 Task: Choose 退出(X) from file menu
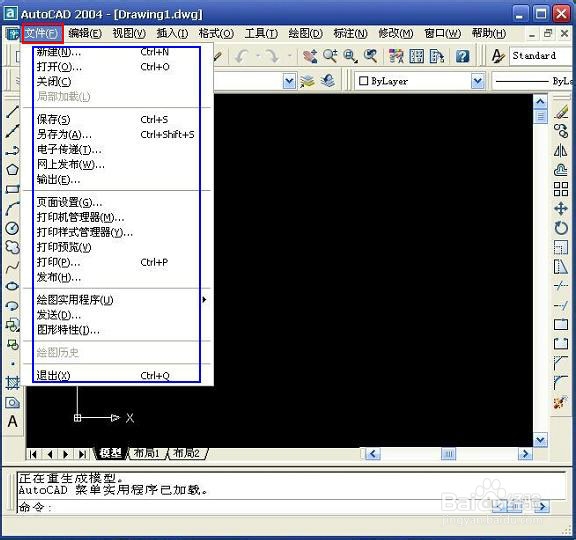(117, 375)
